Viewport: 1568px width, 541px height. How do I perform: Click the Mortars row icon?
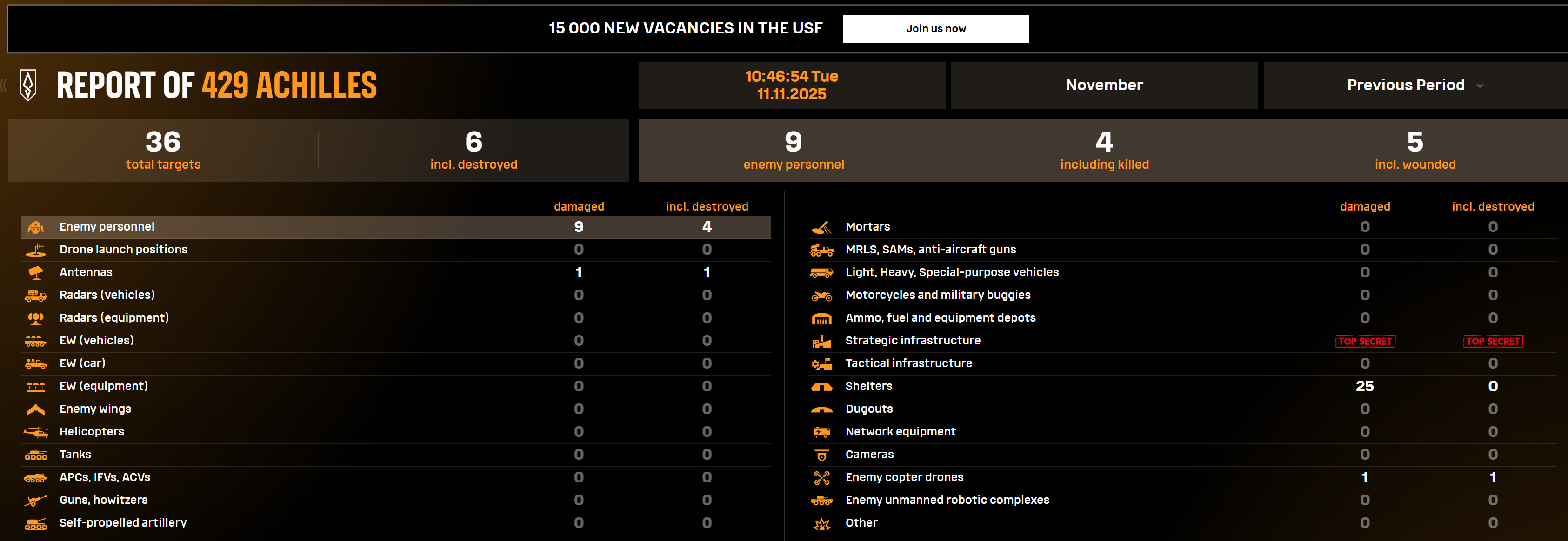tap(821, 228)
